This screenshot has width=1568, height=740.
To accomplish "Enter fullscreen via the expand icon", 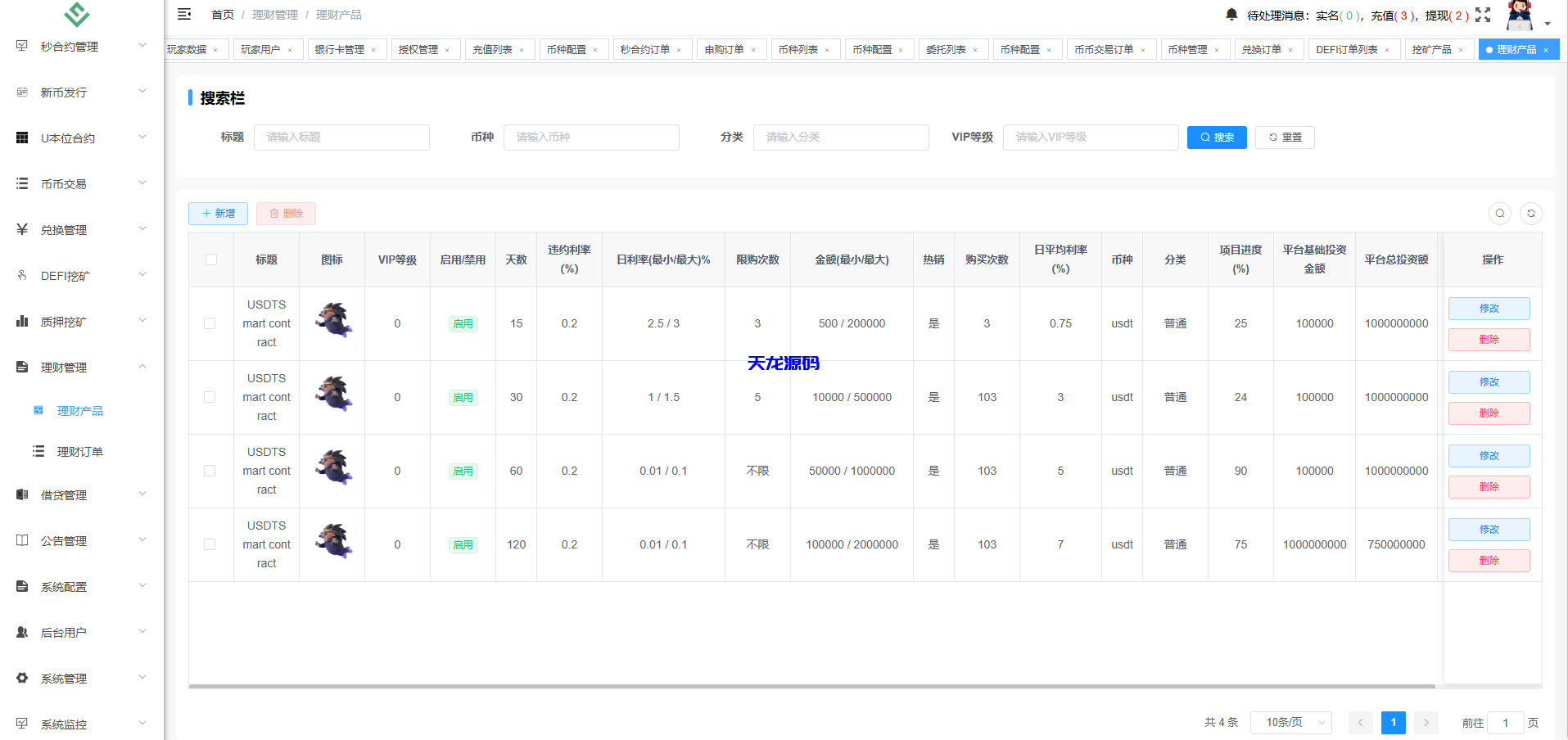I will (1483, 14).
